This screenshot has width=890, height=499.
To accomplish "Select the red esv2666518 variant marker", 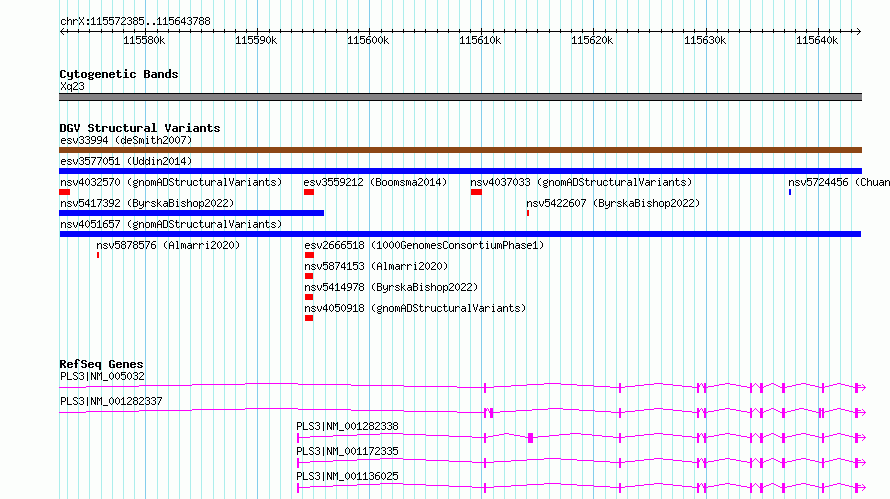I will pyautogui.click(x=309, y=255).
